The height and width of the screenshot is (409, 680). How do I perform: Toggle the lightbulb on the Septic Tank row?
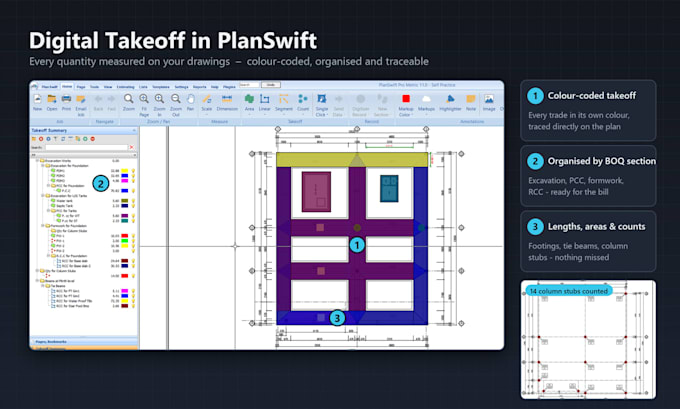point(133,206)
